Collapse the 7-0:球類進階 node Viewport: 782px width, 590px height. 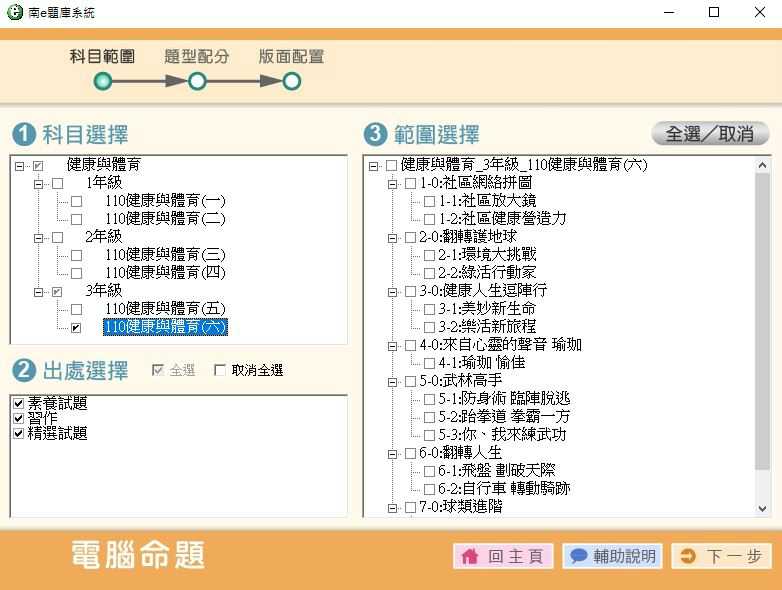[x=392, y=508]
